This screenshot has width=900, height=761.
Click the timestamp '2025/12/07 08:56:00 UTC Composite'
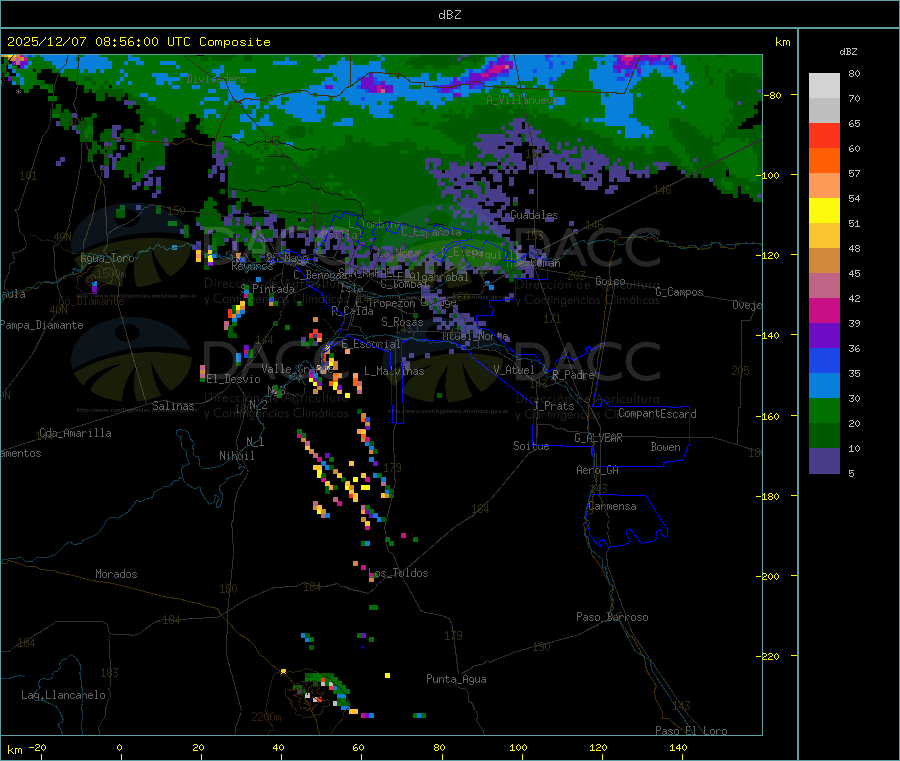138,42
